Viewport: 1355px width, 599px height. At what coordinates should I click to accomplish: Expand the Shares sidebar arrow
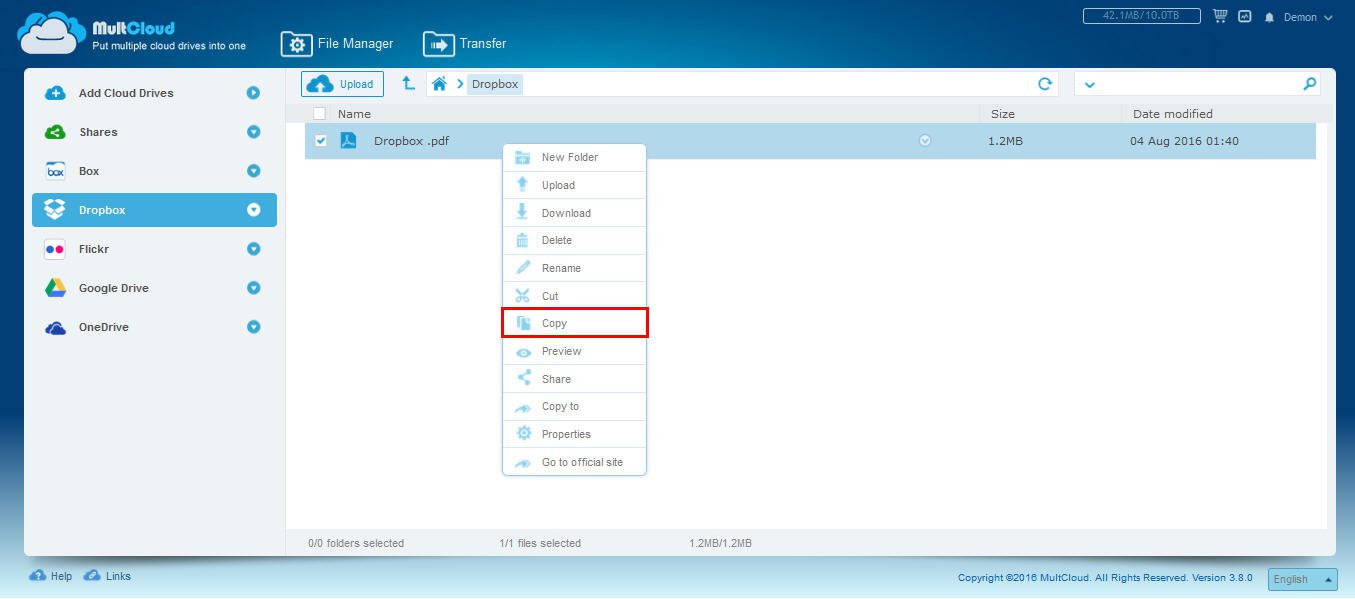pyautogui.click(x=253, y=132)
